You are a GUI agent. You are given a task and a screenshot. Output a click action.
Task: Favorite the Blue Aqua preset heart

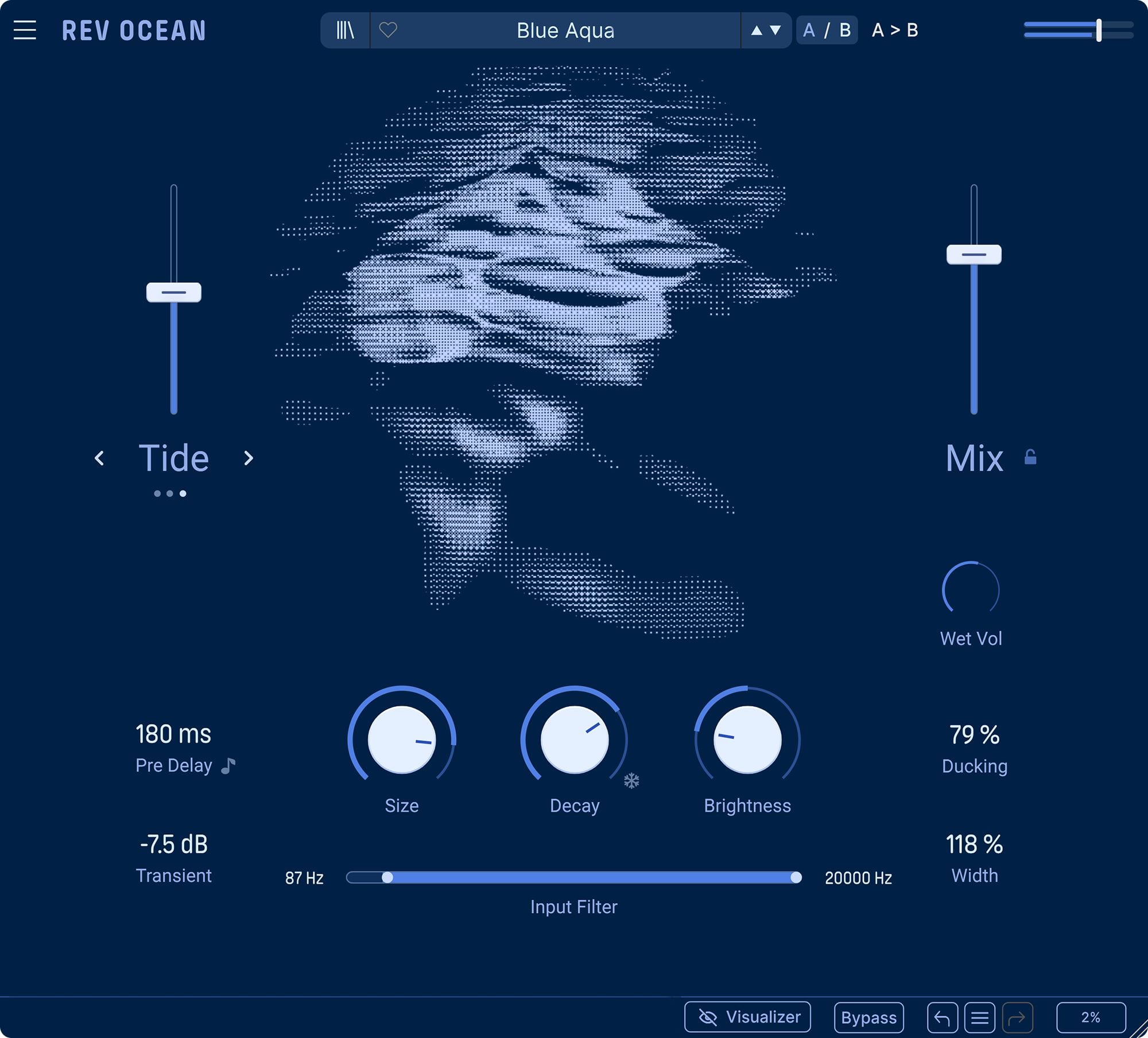click(388, 30)
